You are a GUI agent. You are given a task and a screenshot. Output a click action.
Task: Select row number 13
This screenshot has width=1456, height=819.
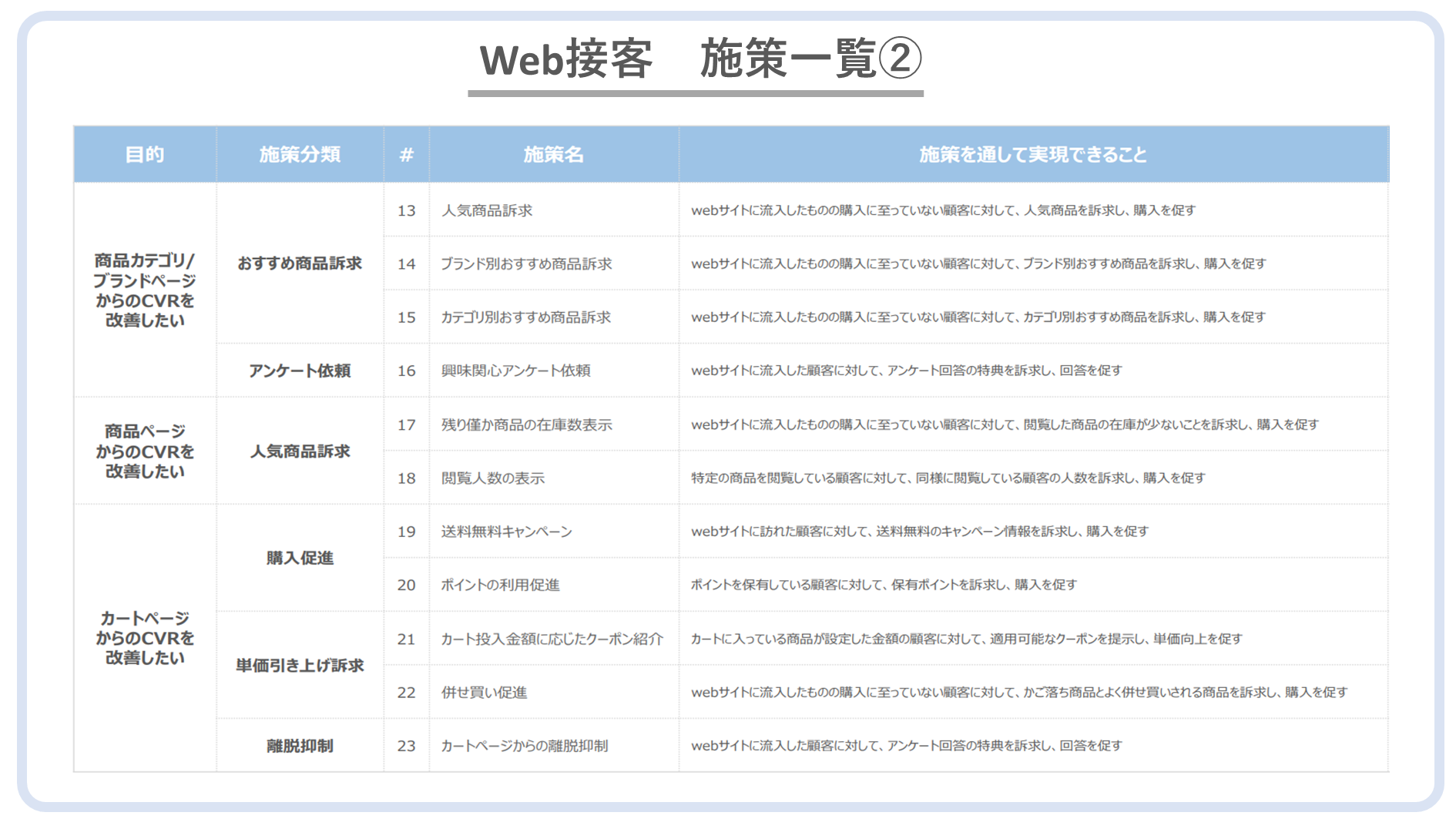point(407,210)
